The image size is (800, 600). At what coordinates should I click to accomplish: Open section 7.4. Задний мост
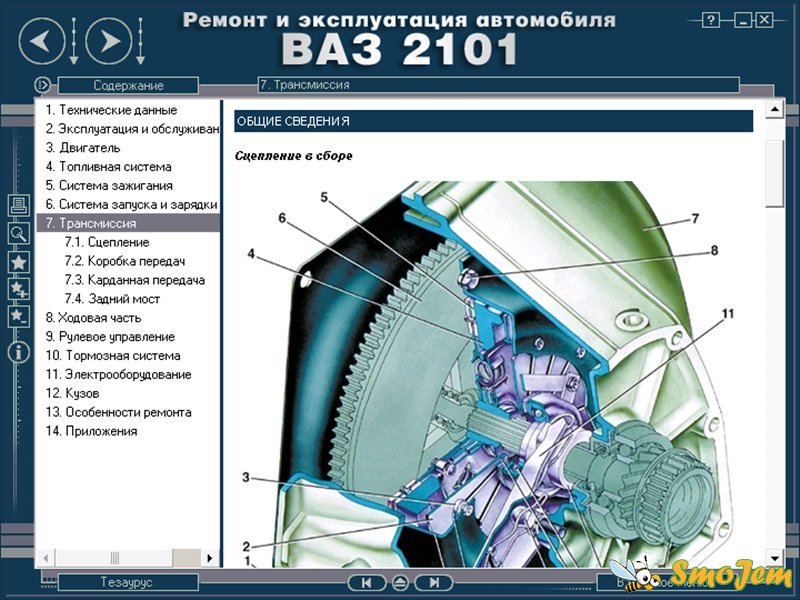(112, 299)
